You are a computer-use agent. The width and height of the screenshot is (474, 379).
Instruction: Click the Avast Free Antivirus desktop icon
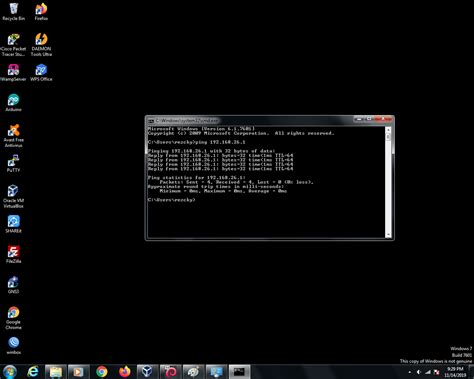(13, 135)
